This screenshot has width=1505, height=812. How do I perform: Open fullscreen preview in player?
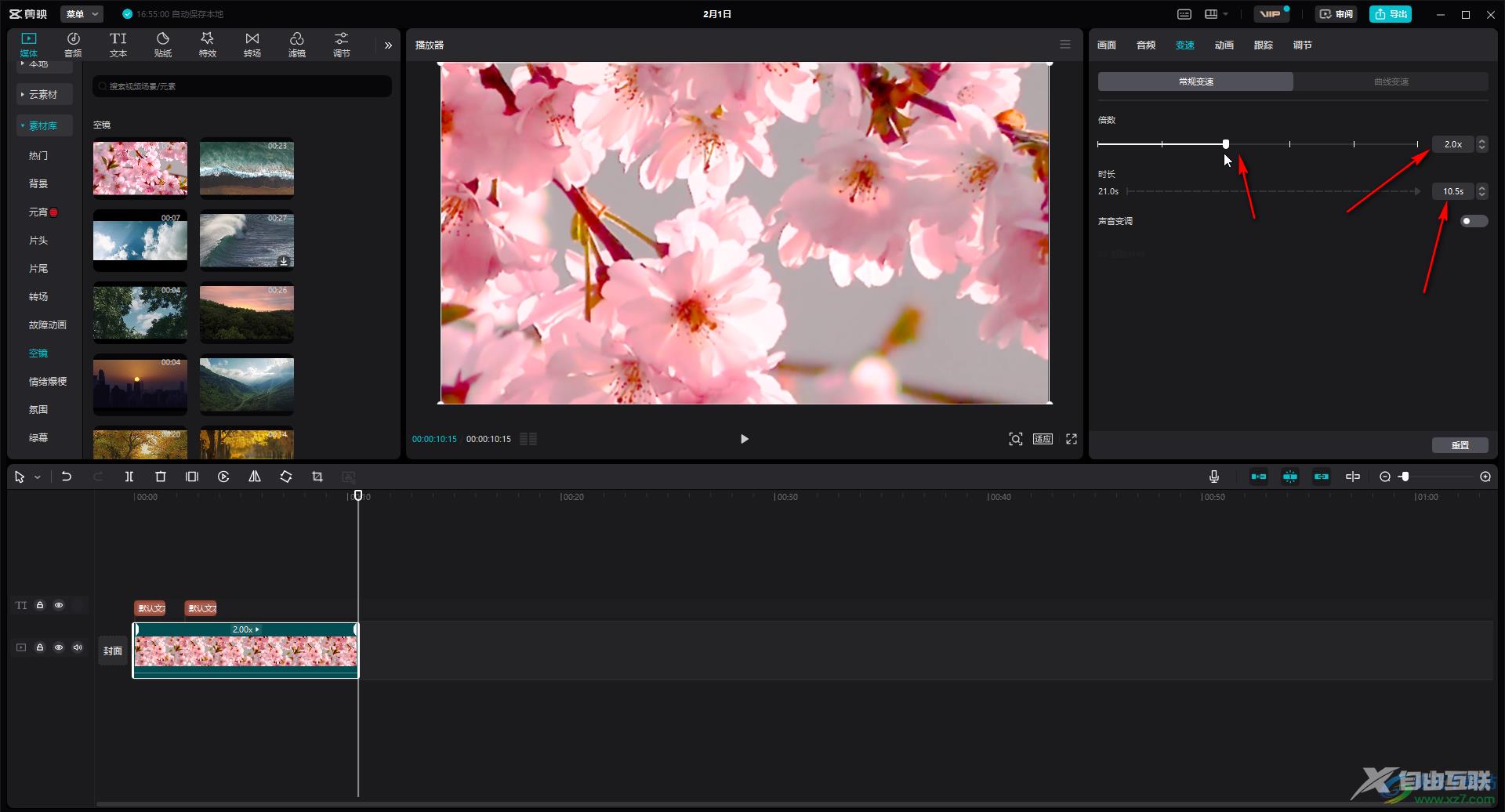(x=1072, y=439)
